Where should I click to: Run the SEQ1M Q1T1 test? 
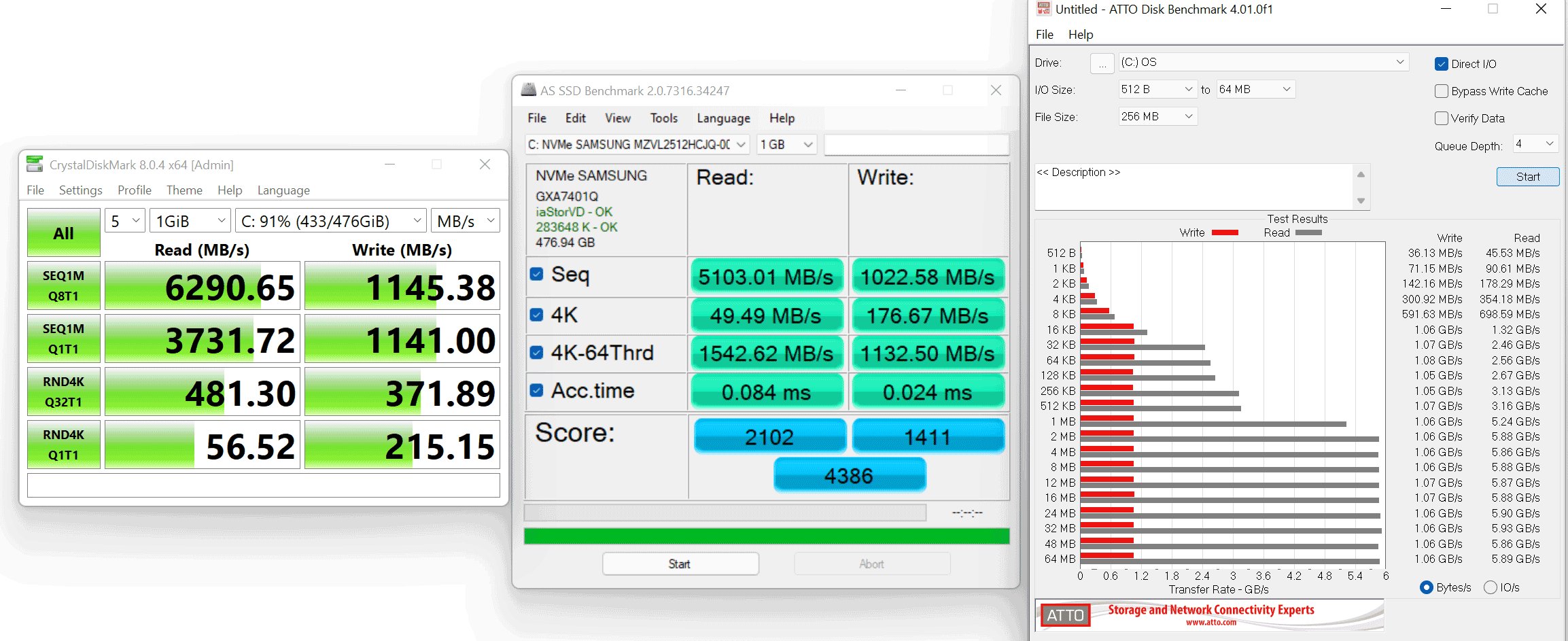(64, 339)
